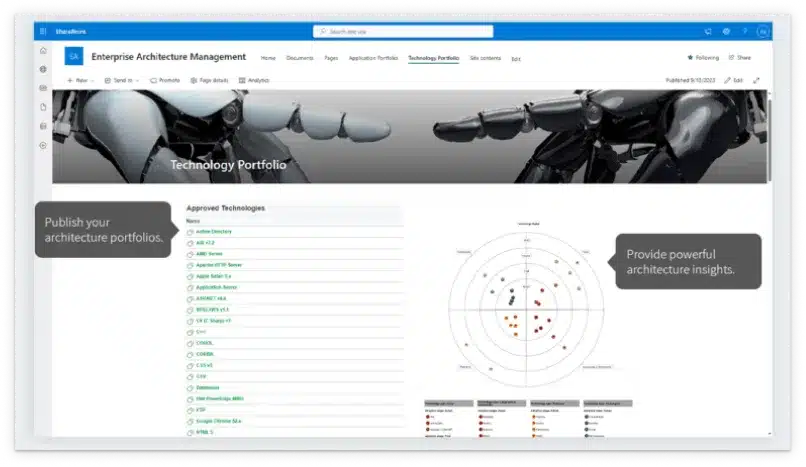The height and width of the screenshot is (467, 806).
Task: Click the item icon beside COBOL
Action: pyautogui.click(x=190, y=344)
